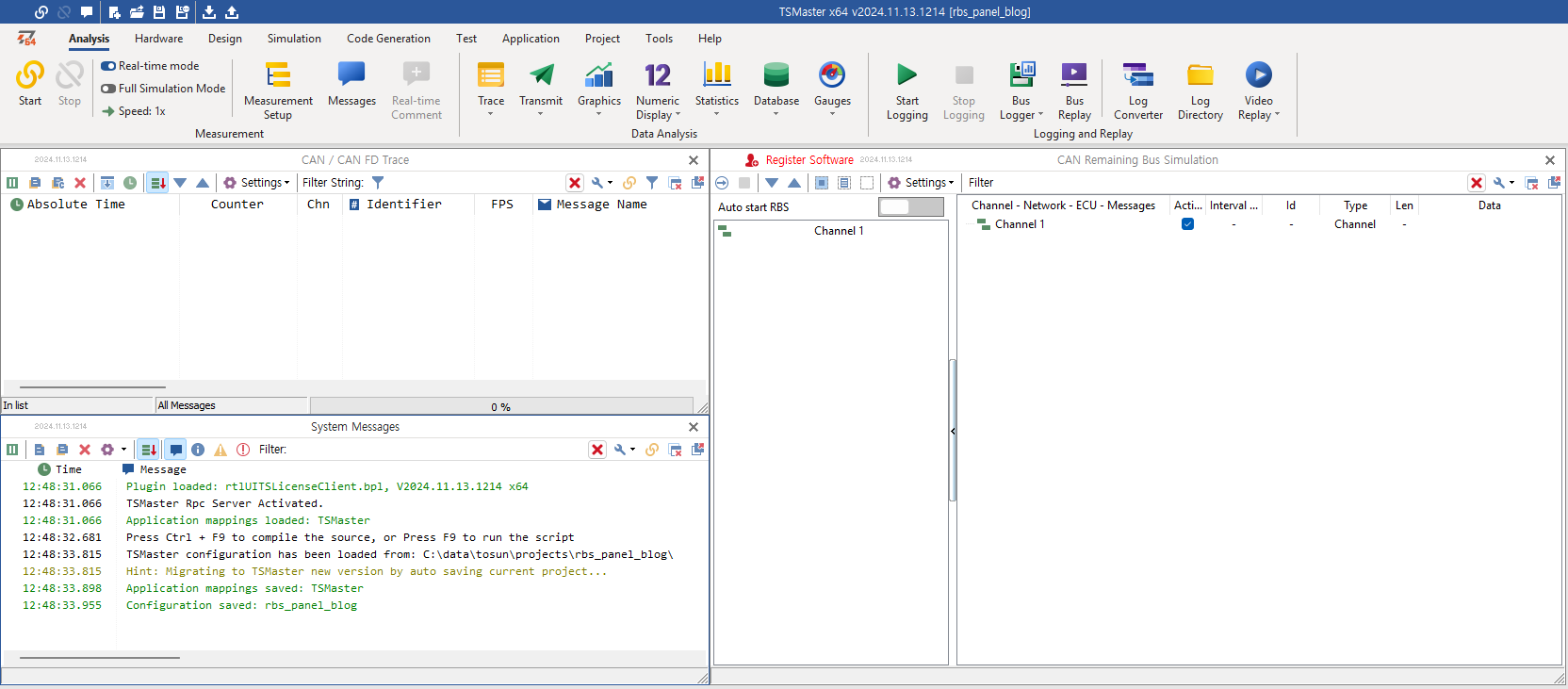This screenshot has width=1568, height=689.
Task: Click the CAN trace horizontal scrollbar
Action: click(x=92, y=387)
